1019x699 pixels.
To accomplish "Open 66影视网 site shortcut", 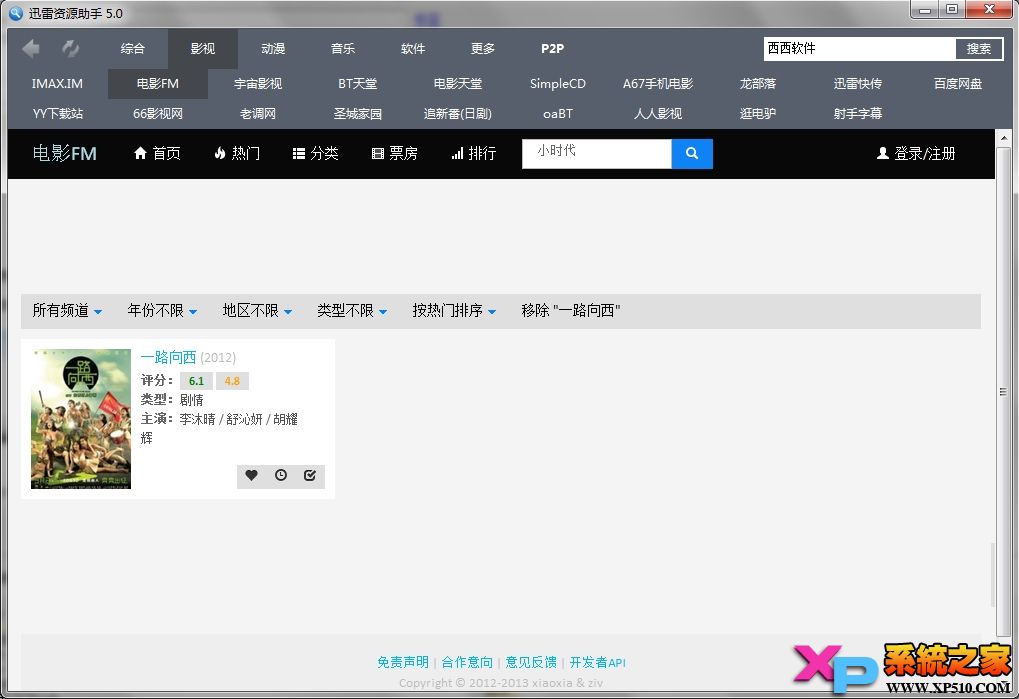I will [157, 114].
